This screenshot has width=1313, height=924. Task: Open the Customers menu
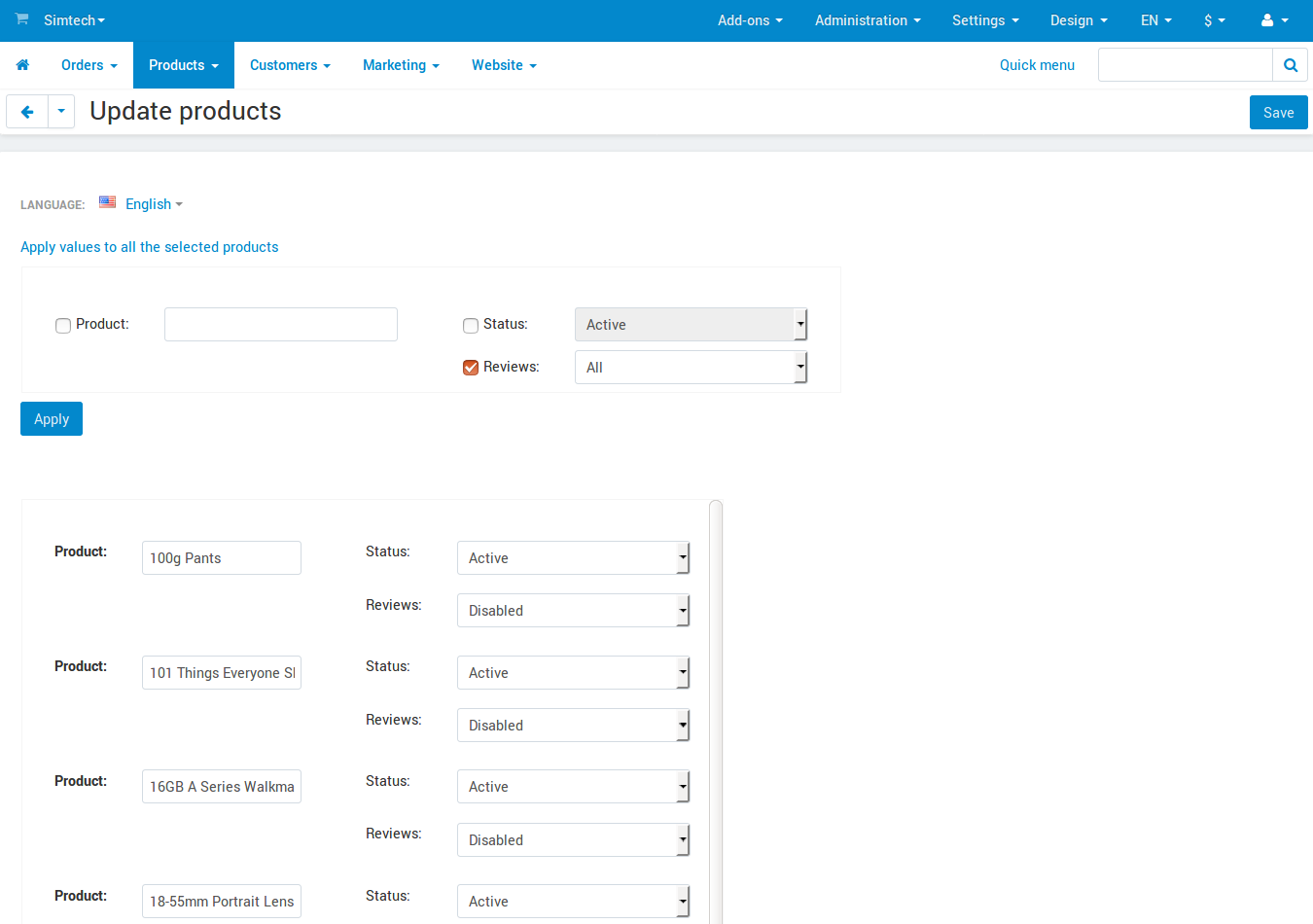tap(290, 65)
